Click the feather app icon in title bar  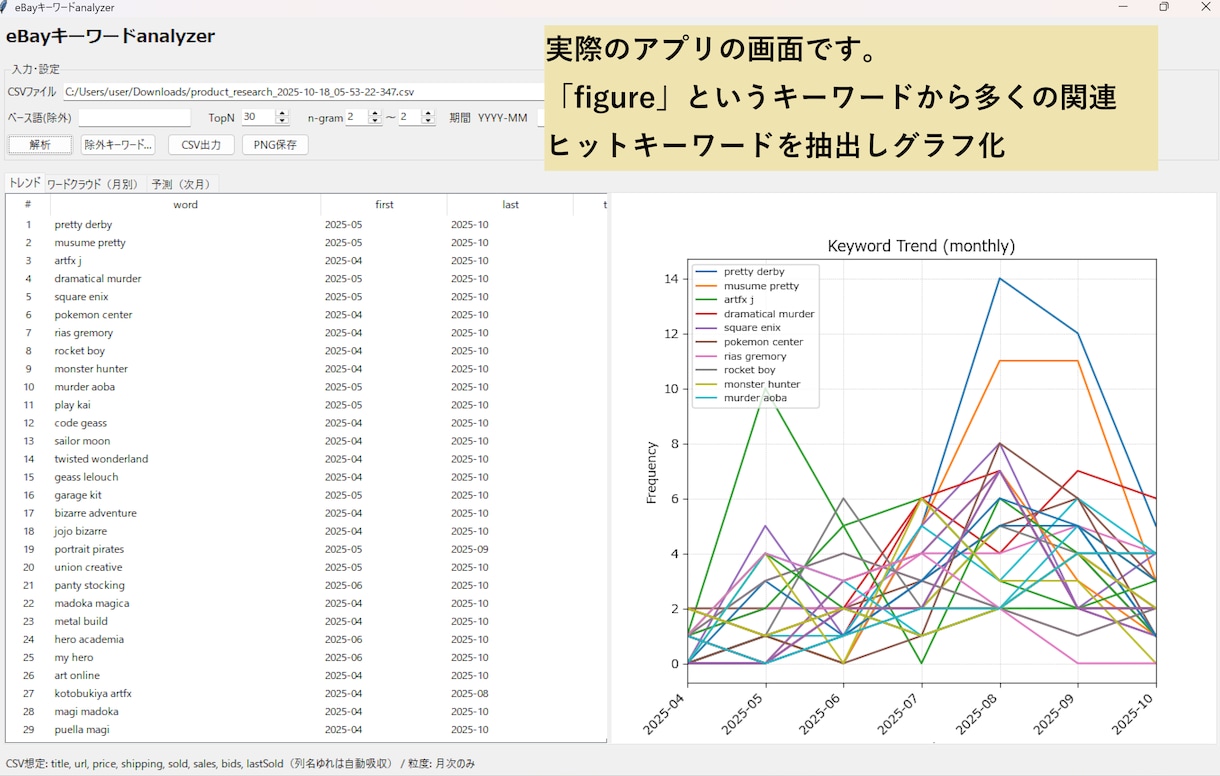pos(5,7)
